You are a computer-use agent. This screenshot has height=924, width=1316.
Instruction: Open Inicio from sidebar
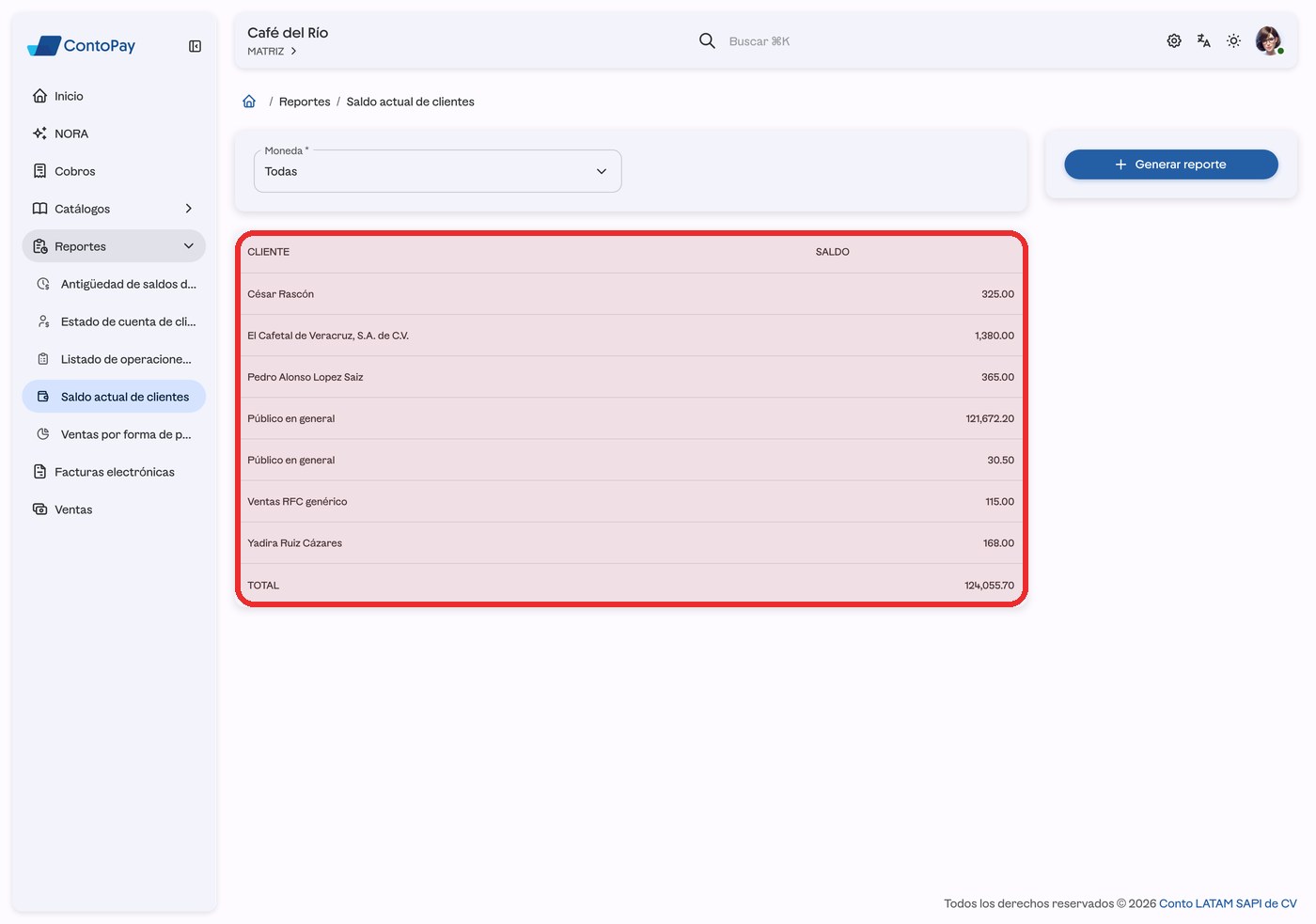tap(114, 96)
